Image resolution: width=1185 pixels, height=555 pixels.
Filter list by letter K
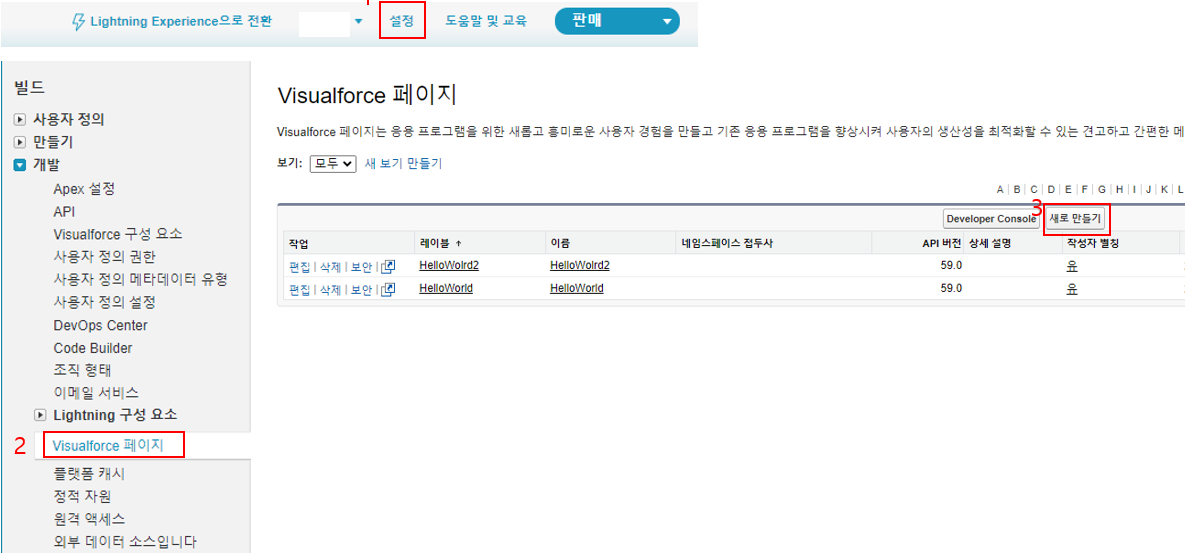pyautogui.click(x=1165, y=189)
